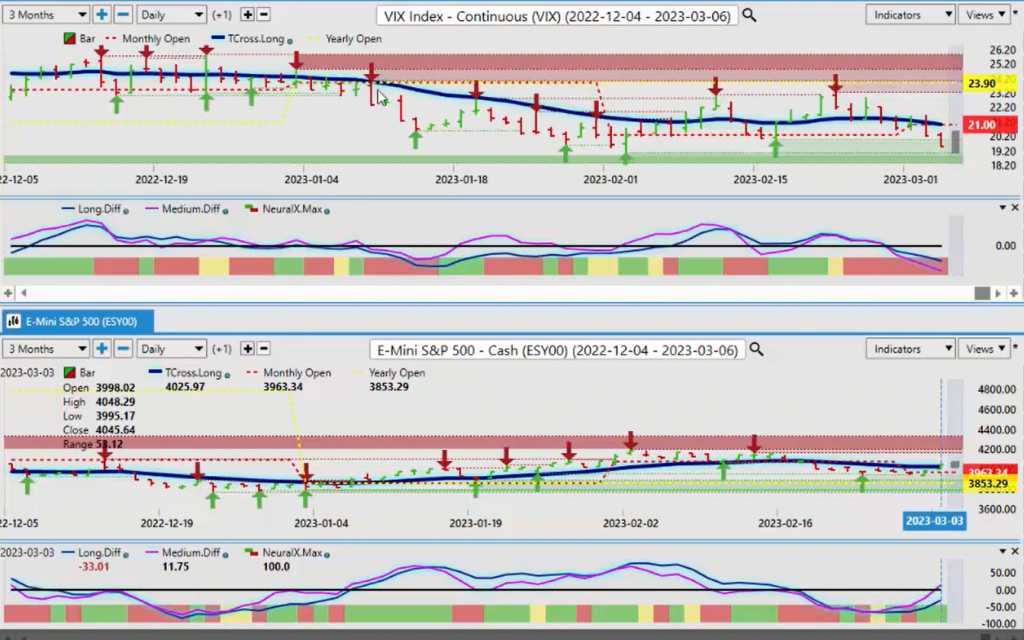Viewport: 1024px width, 640px height.
Task: Close the VIX indicator pane with X
Action: [1015, 208]
